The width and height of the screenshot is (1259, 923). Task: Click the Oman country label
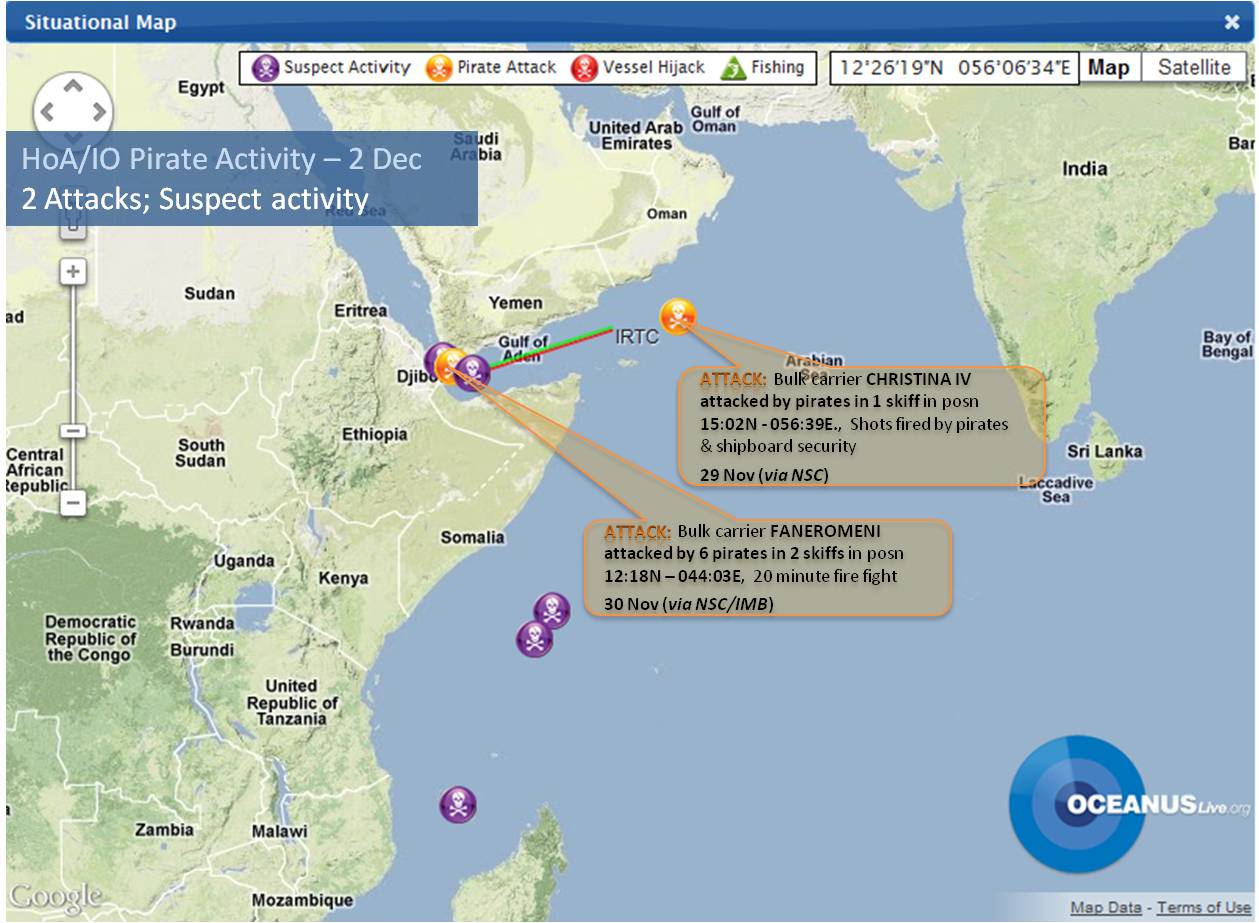pyautogui.click(x=667, y=213)
